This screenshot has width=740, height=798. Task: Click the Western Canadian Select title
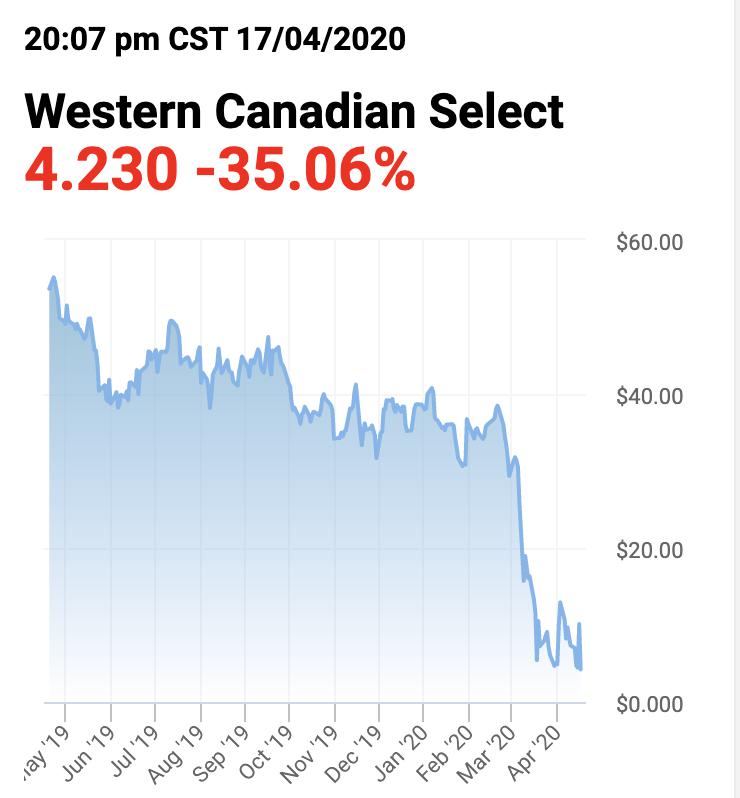294,111
